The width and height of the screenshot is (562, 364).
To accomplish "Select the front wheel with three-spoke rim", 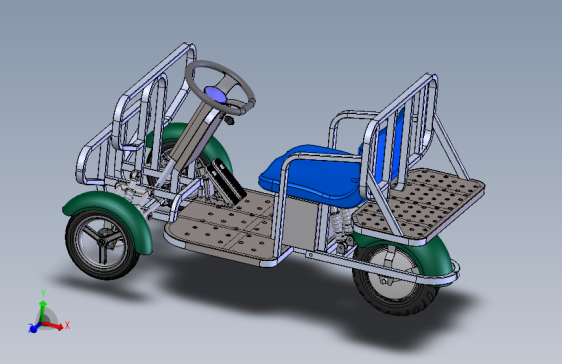I will click(x=102, y=242).
